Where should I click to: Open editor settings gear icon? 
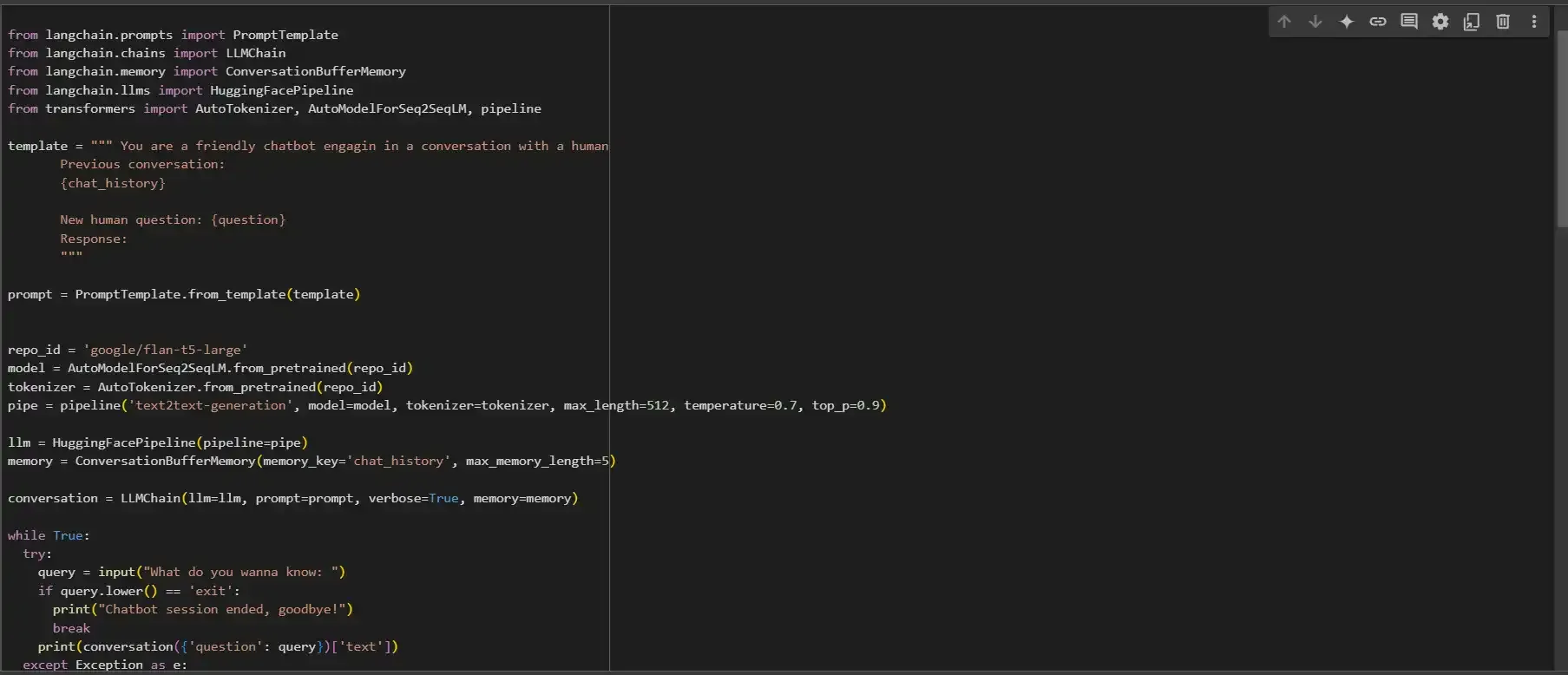click(x=1440, y=22)
